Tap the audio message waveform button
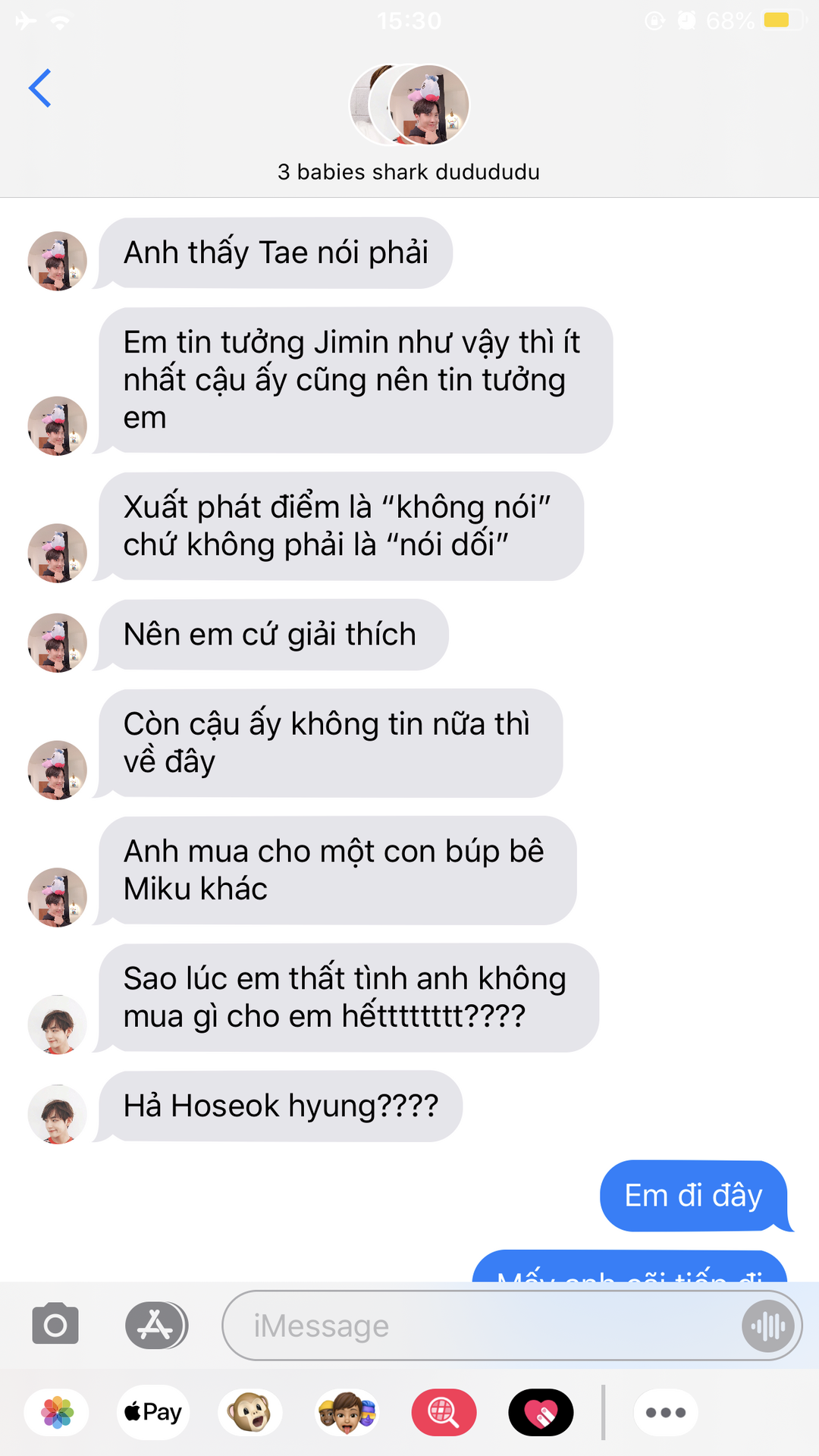The height and width of the screenshot is (1456, 819). tap(768, 1326)
